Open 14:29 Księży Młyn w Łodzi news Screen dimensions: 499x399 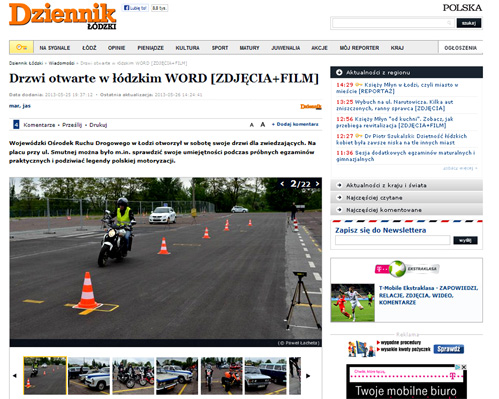[x=397, y=88]
